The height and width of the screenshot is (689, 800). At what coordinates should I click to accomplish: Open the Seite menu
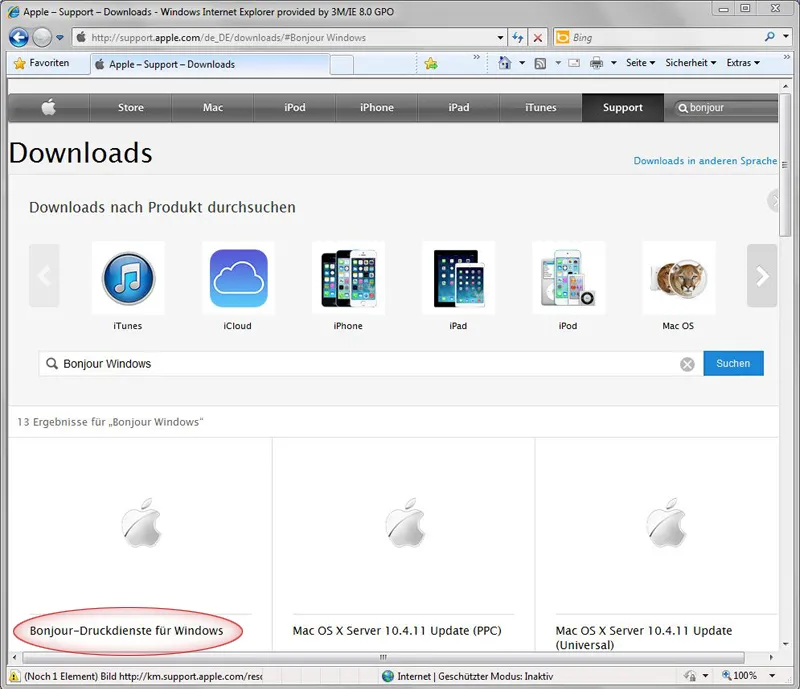pos(640,63)
